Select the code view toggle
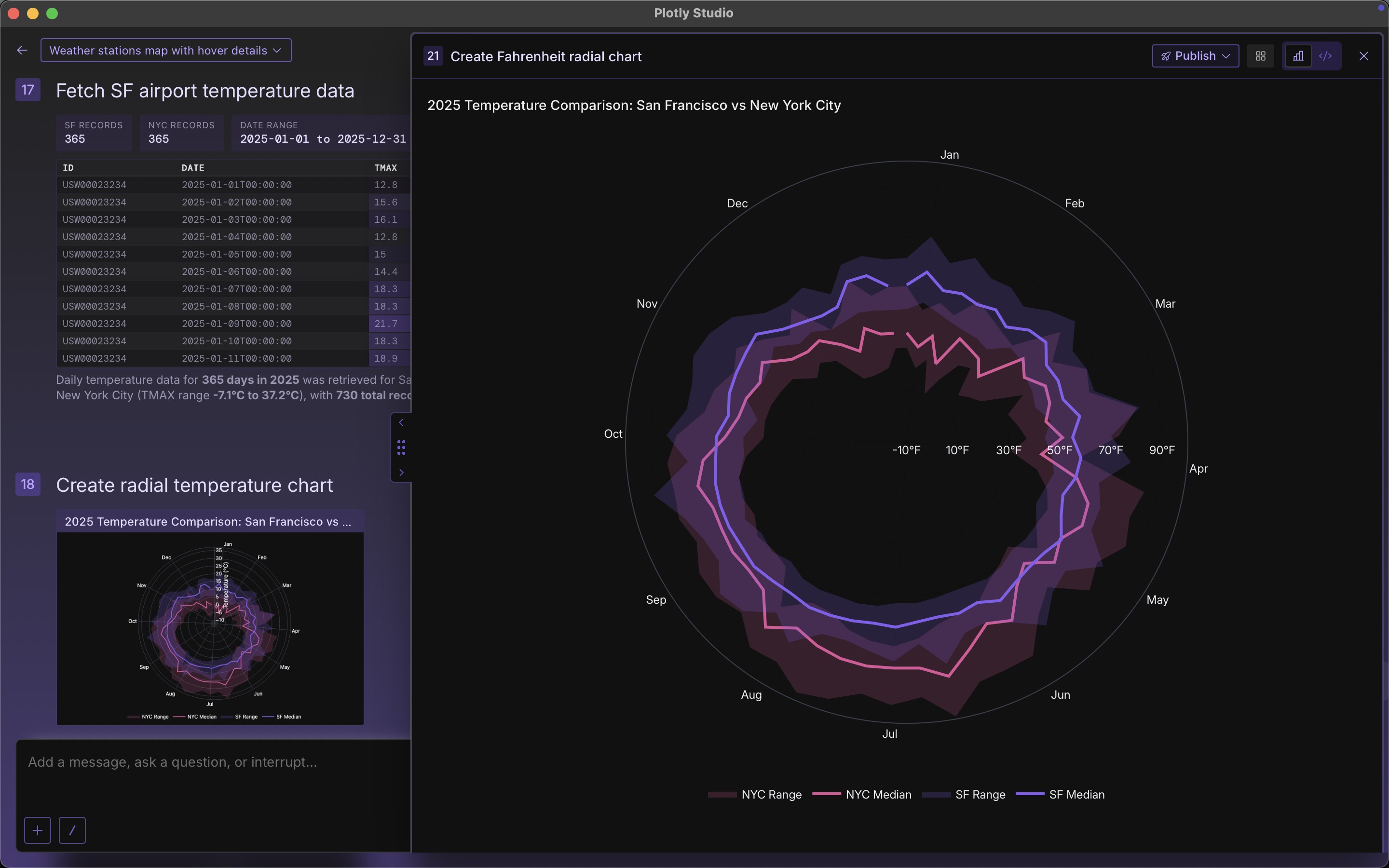This screenshot has width=1389, height=868. coord(1325,55)
